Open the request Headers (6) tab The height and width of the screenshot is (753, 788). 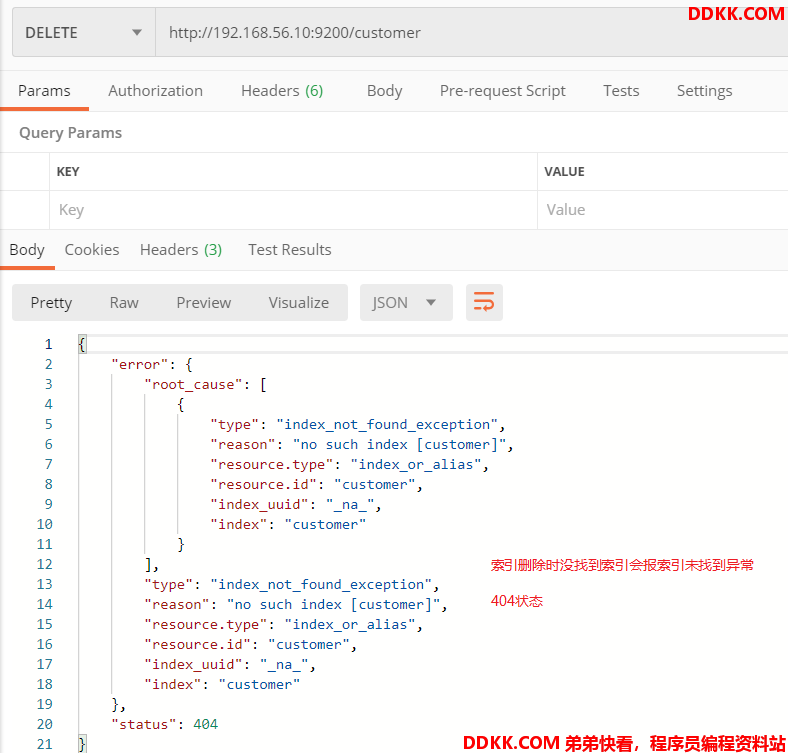coord(282,91)
